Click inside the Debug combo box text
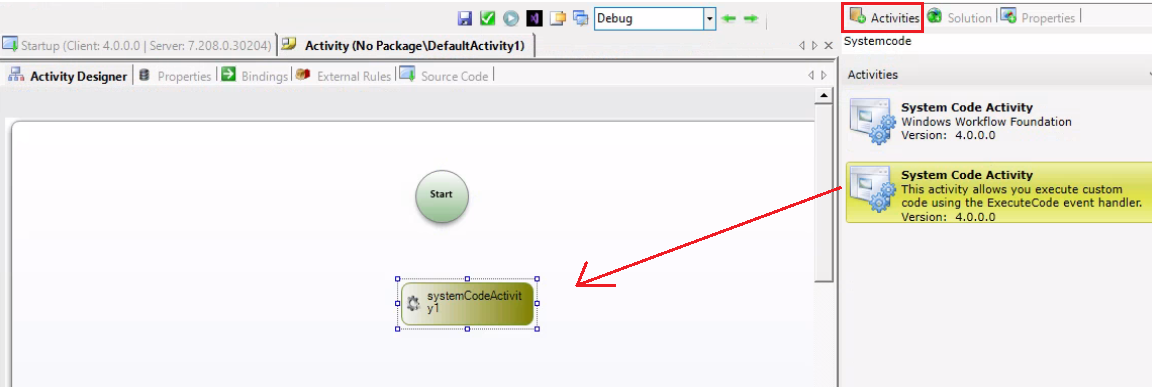Viewport: 1153px width, 389px height. pos(649,18)
